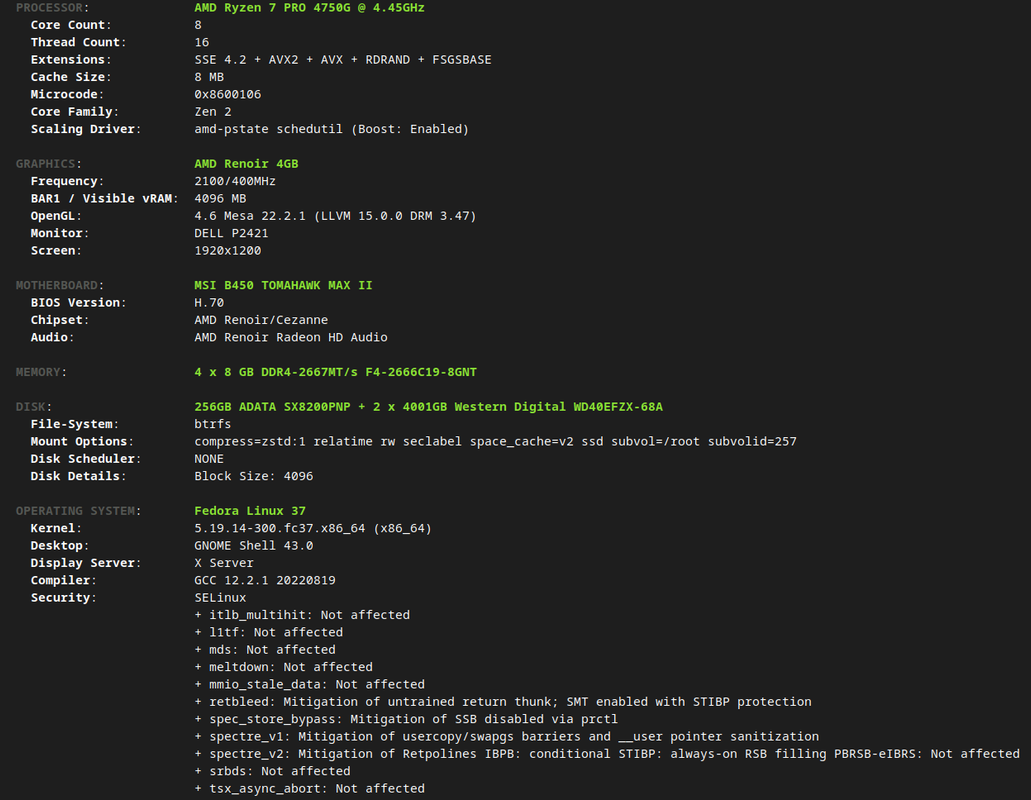
Task: Select the desktop value GNOME Shell 43.0
Action: click(254, 546)
